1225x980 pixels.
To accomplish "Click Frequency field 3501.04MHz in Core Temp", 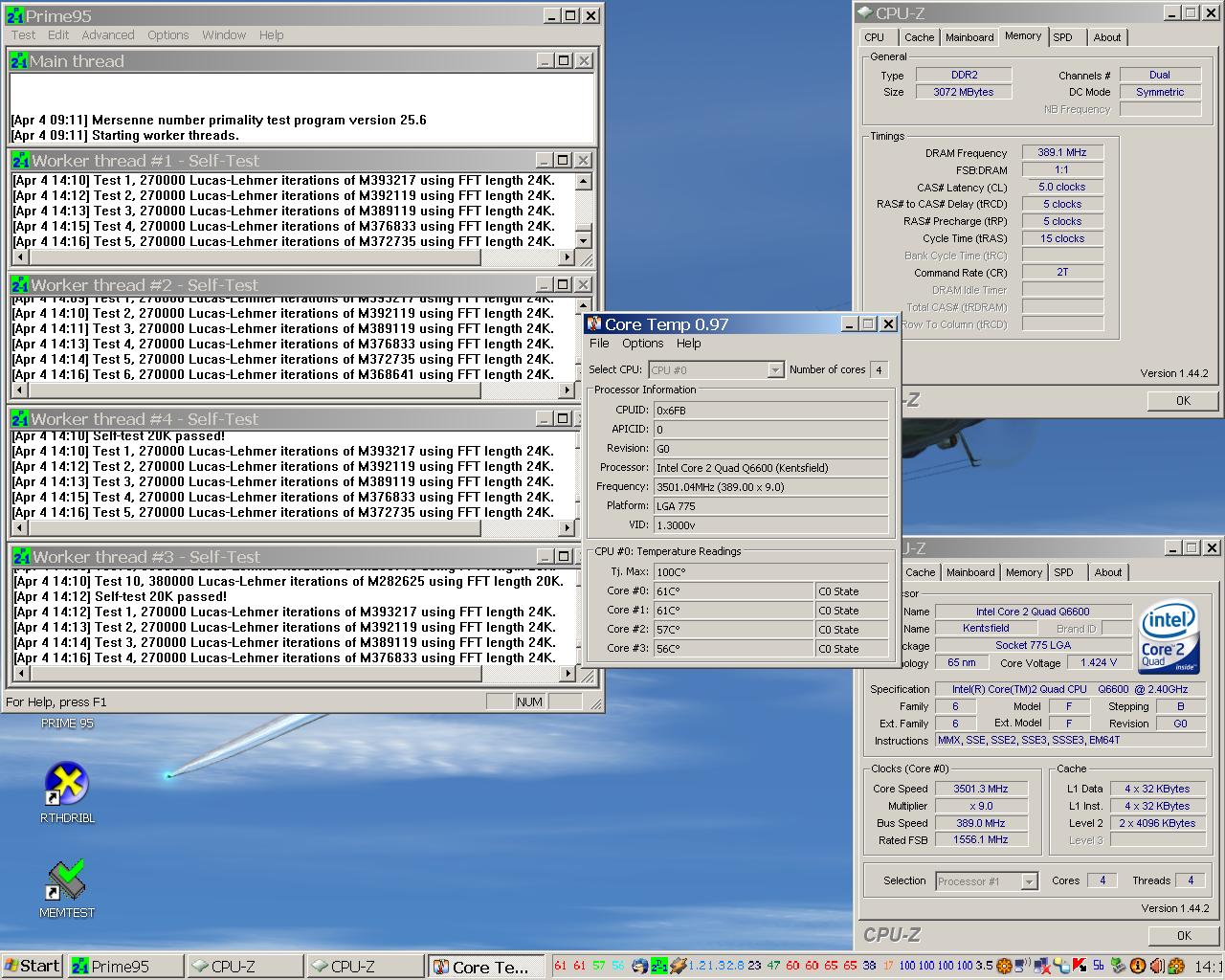I will [x=770, y=486].
